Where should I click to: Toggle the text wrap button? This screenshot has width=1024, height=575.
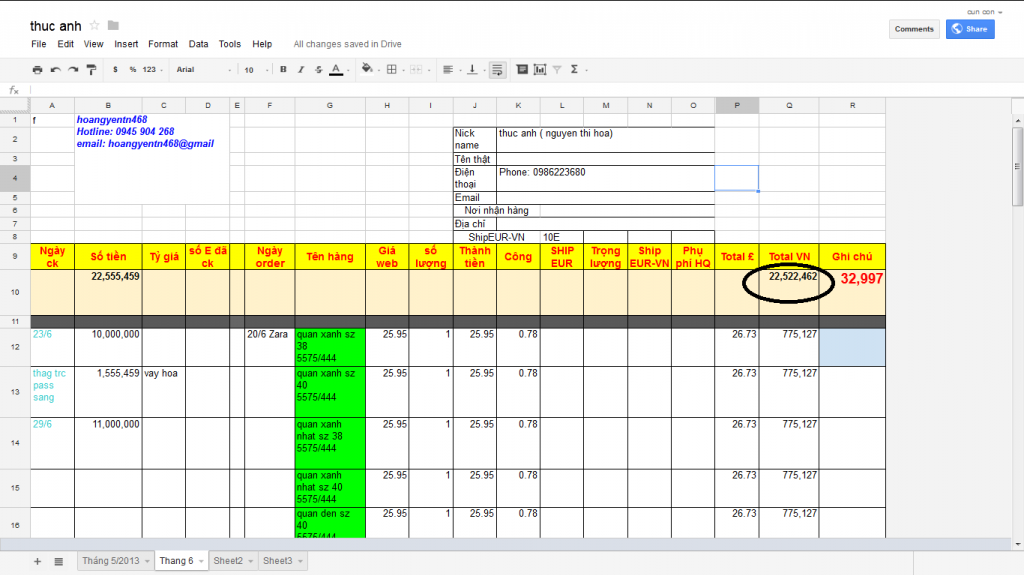pos(497,70)
